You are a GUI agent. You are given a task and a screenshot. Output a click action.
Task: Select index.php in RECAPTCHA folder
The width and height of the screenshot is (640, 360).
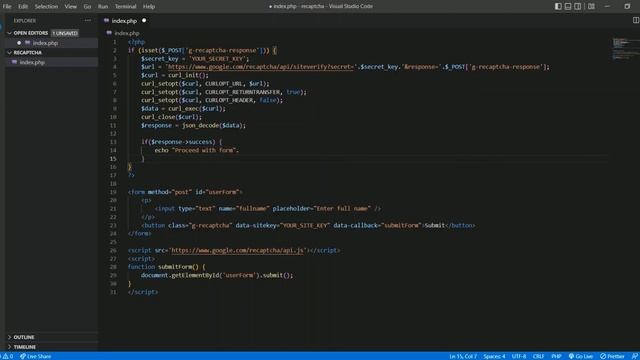pos(51,62)
